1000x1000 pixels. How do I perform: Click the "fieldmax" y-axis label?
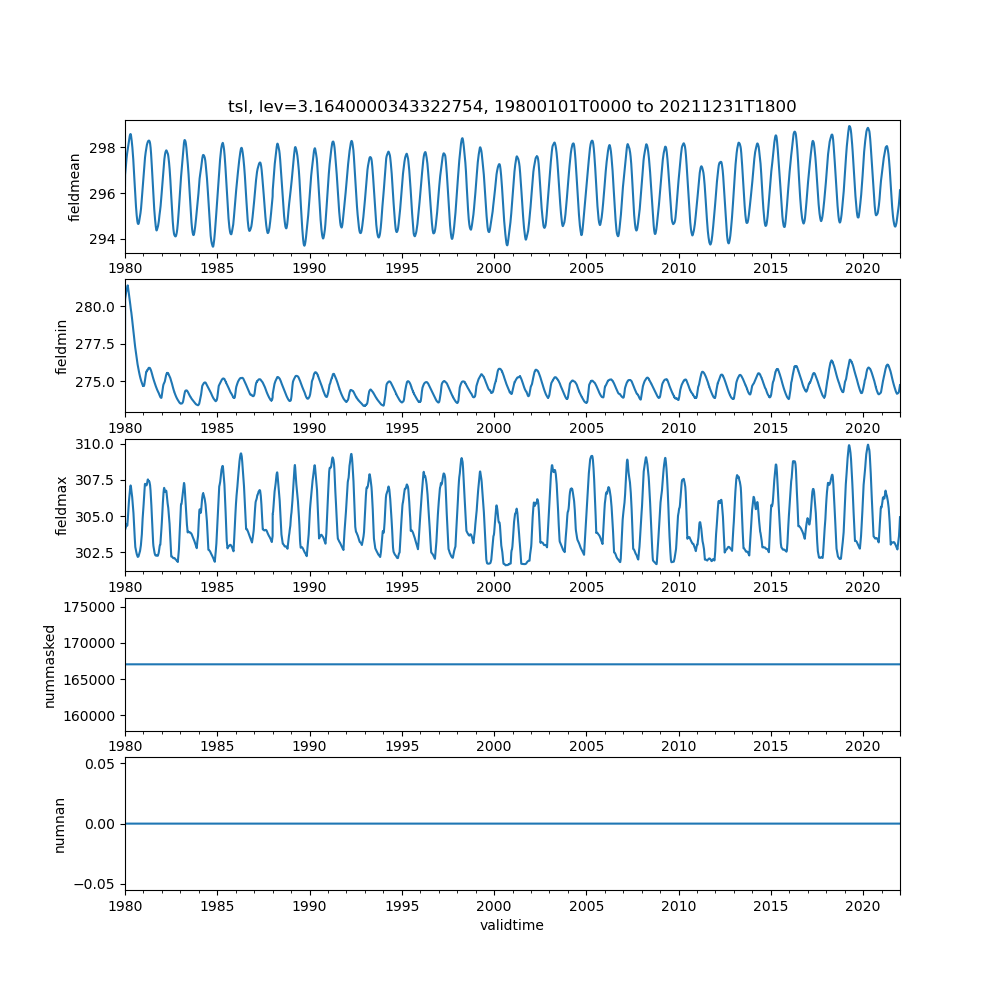point(61,505)
